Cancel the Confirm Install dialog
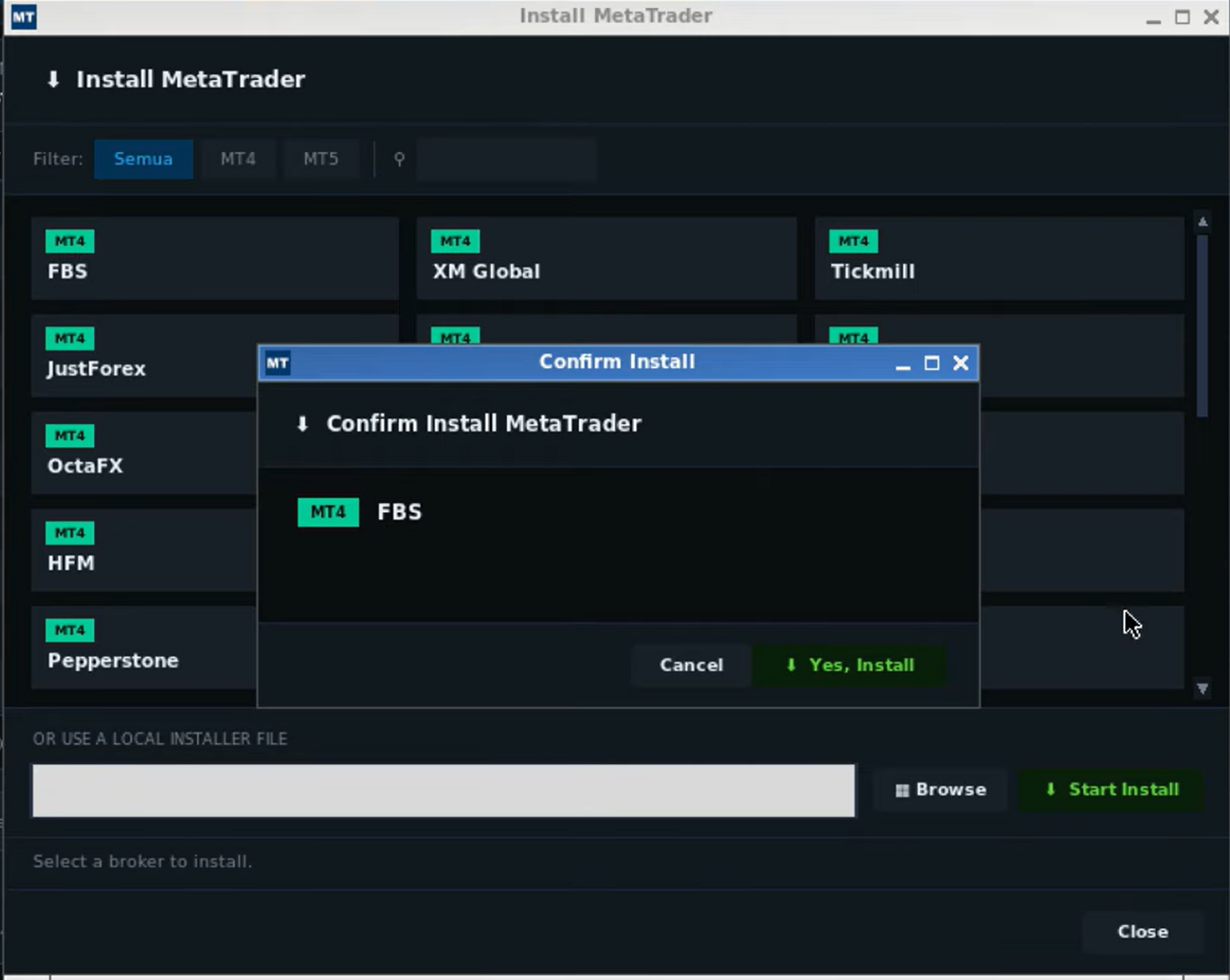Viewport: 1230px width, 980px height. point(691,665)
